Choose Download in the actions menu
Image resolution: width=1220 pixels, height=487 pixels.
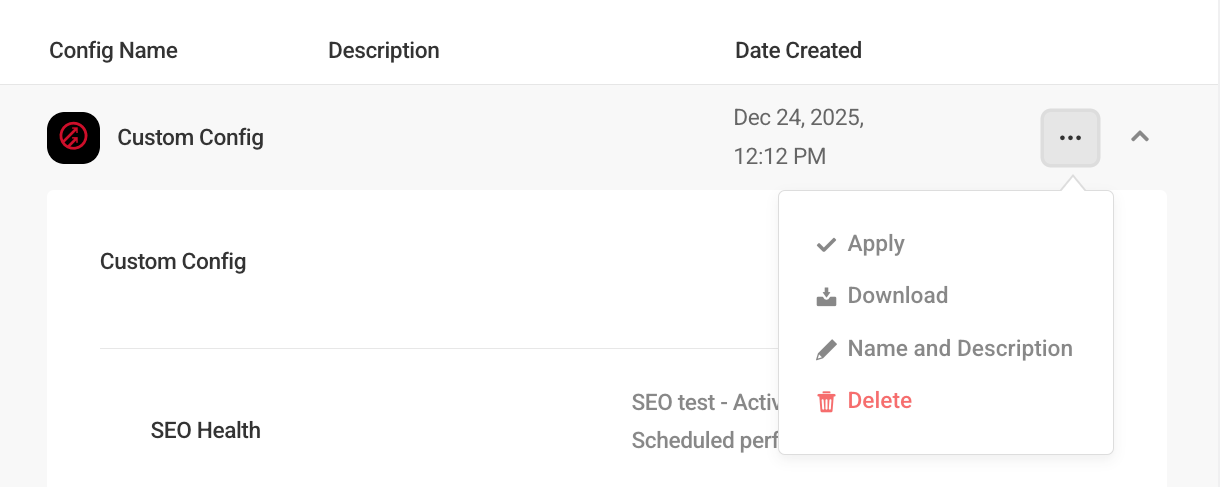point(897,296)
